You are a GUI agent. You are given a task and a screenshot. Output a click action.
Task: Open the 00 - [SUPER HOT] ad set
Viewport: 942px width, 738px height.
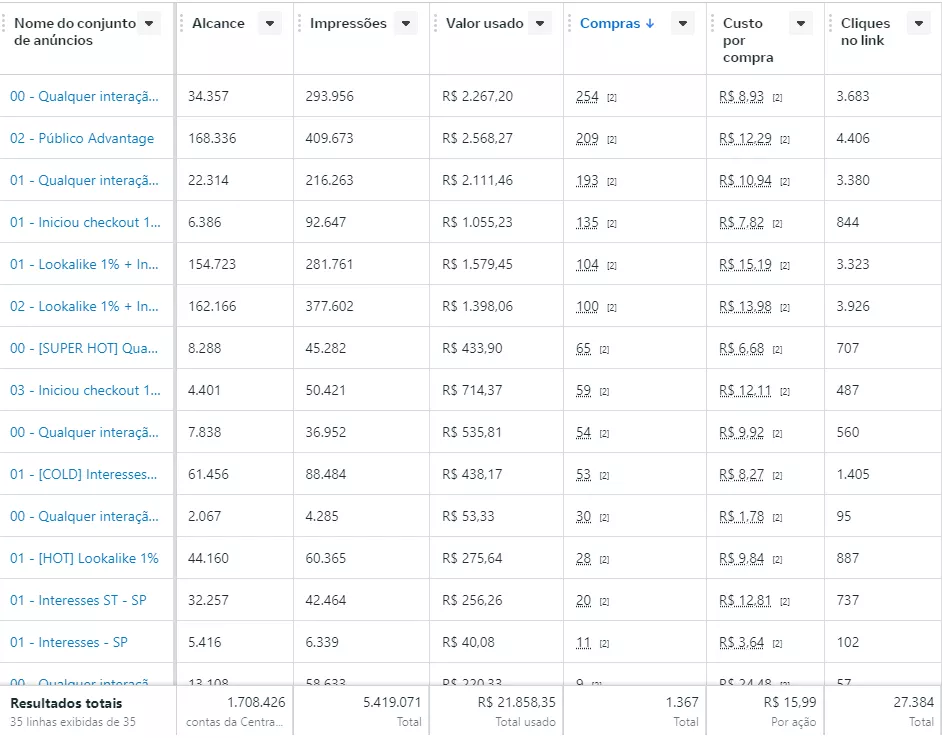(x=84, y=349)
